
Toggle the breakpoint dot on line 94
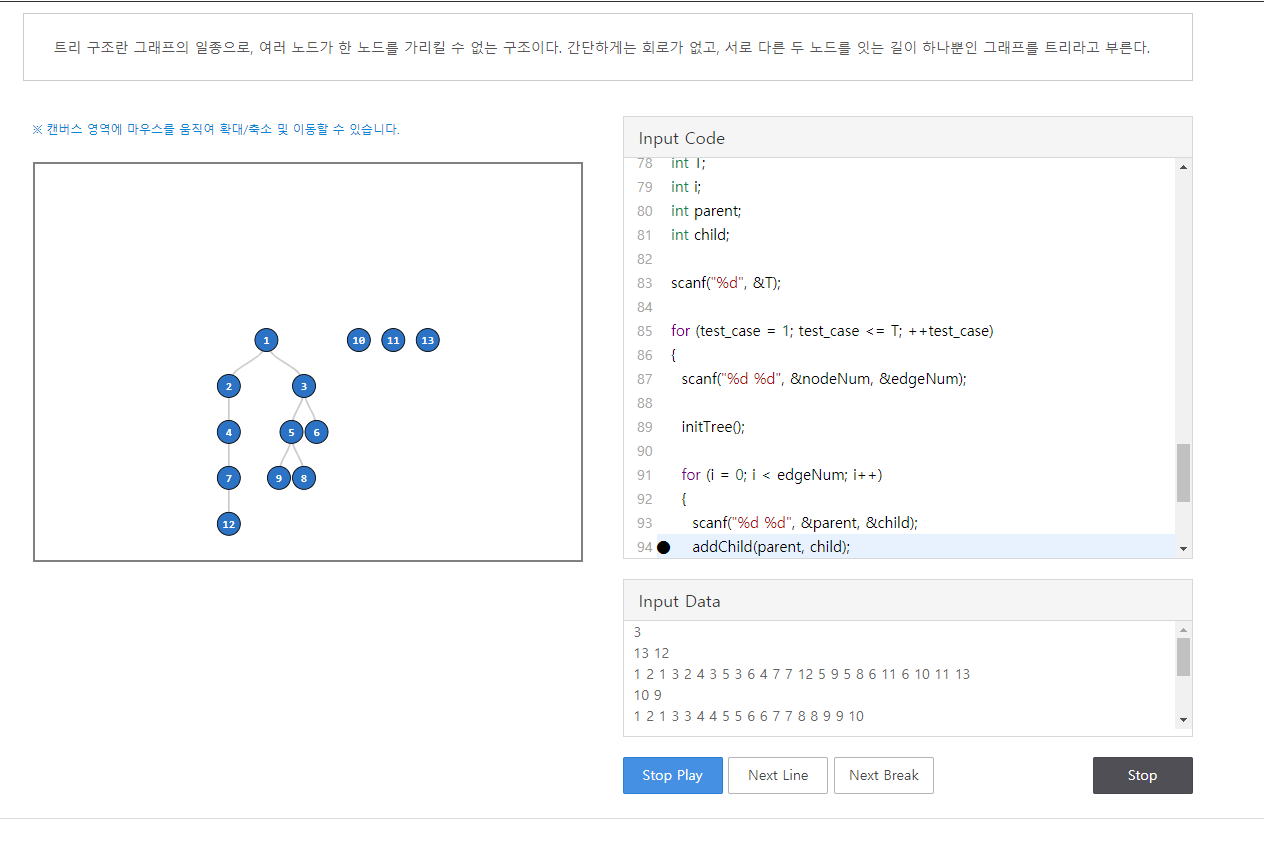tap(664, 547)
